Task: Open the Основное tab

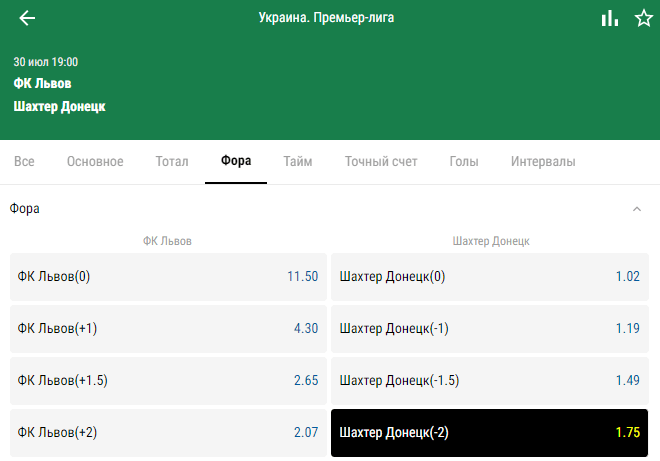Action: [x=95, y=161]
